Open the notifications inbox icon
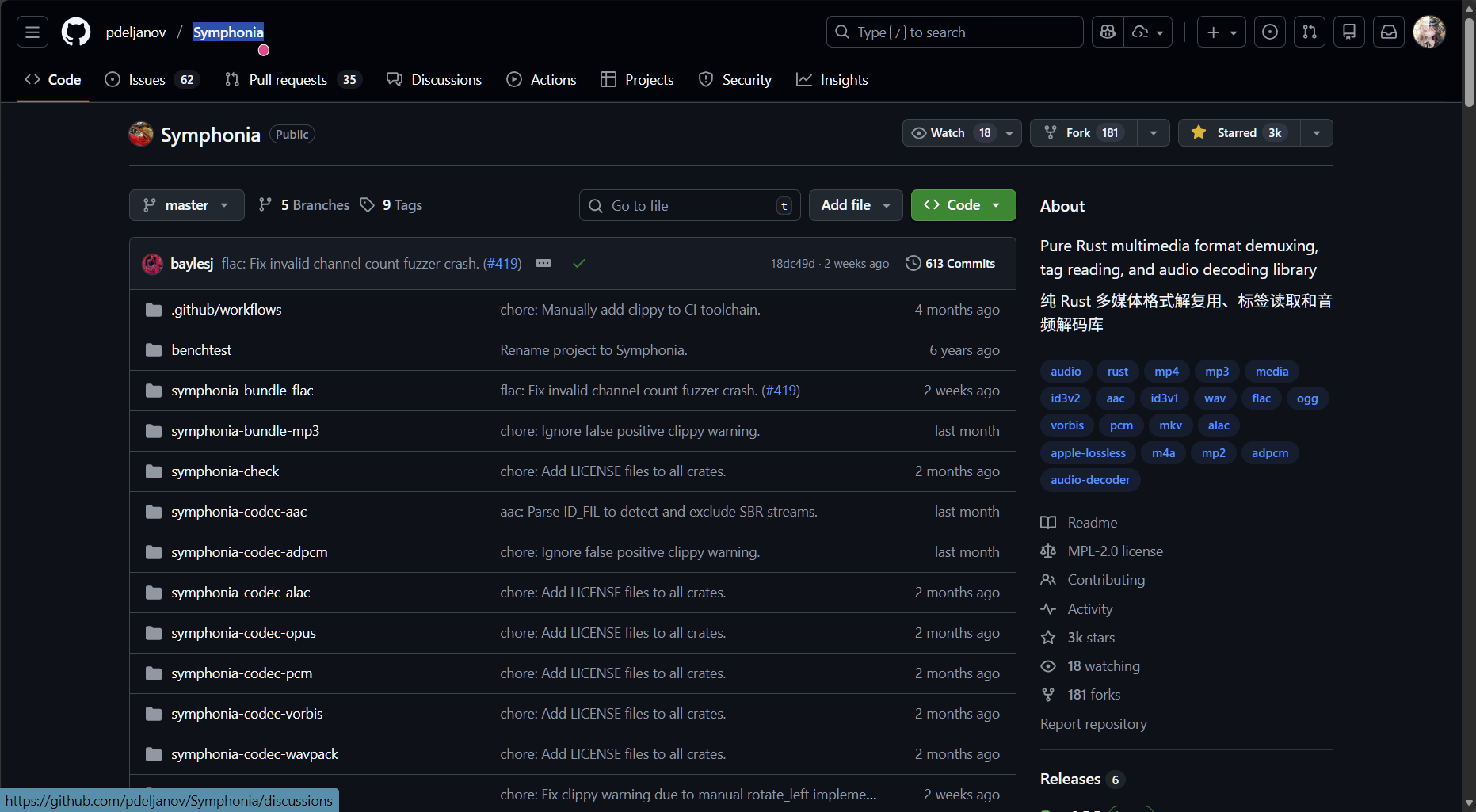 coord(1388,32)
